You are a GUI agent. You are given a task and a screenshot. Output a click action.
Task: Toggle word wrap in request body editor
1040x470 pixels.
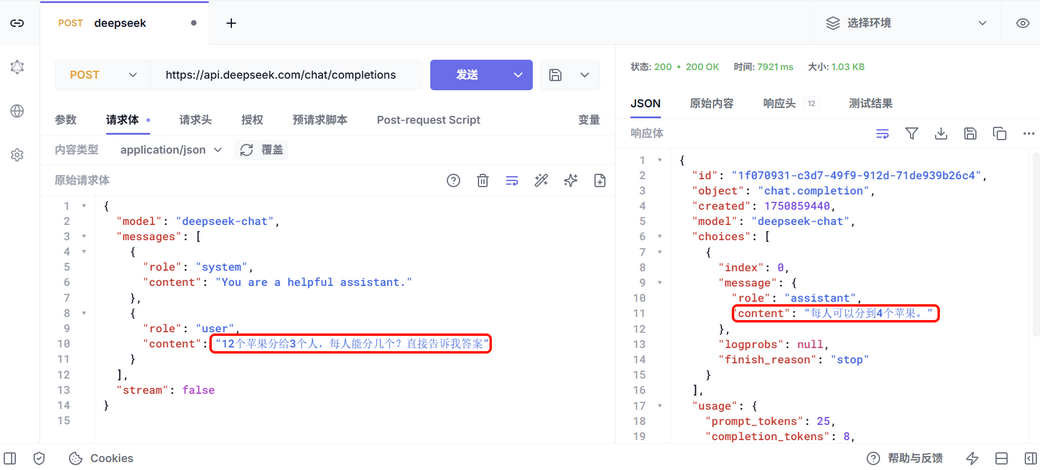point(512,180)
